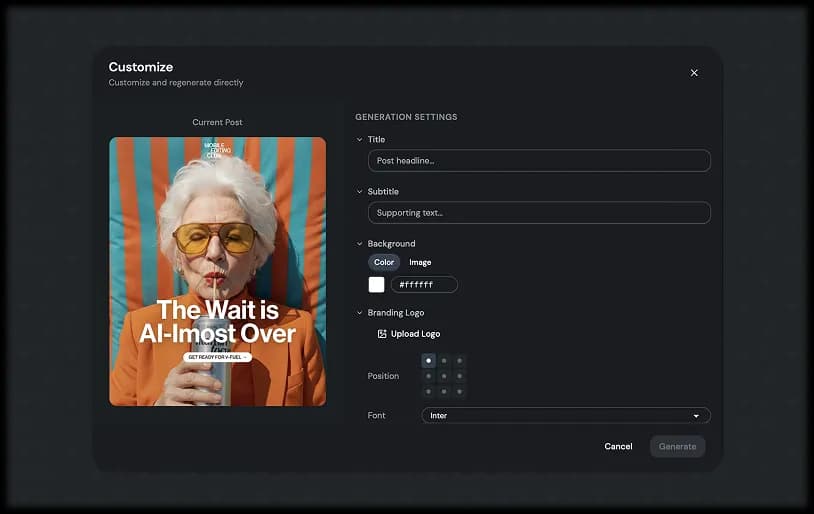This screenshot has width=814, height=514.
Task: Click the Customize dialog title
Action: click(x=141, y=67)
